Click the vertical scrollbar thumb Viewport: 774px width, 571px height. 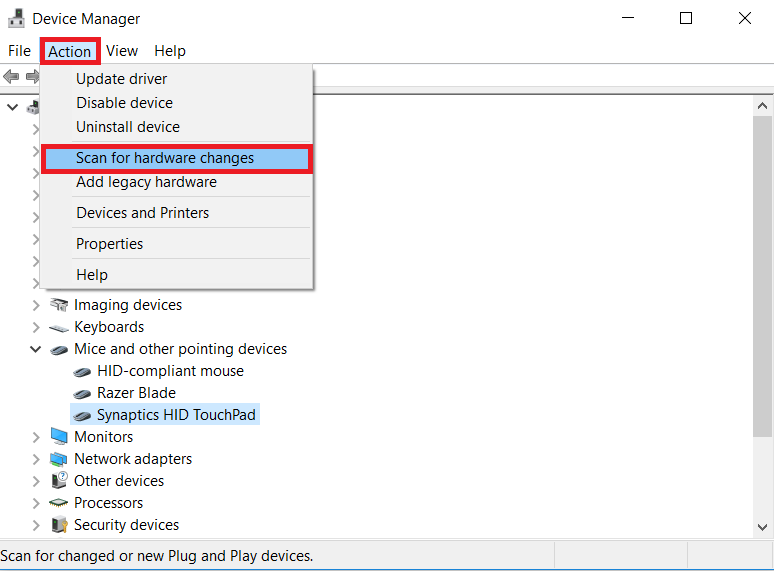pos(762,276)
